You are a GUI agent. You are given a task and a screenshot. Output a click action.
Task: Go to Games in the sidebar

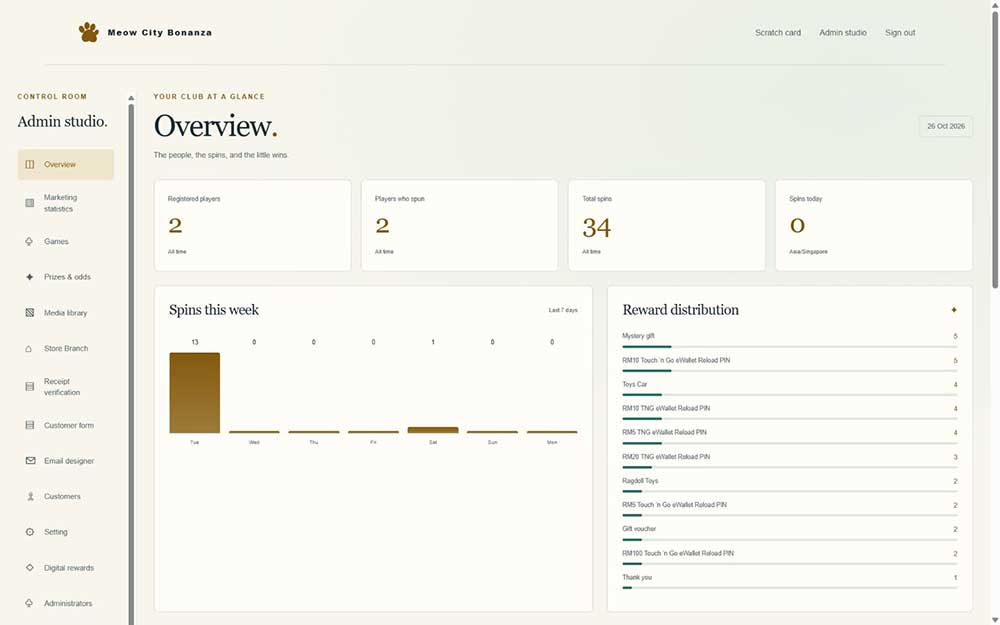click(66, 241)
